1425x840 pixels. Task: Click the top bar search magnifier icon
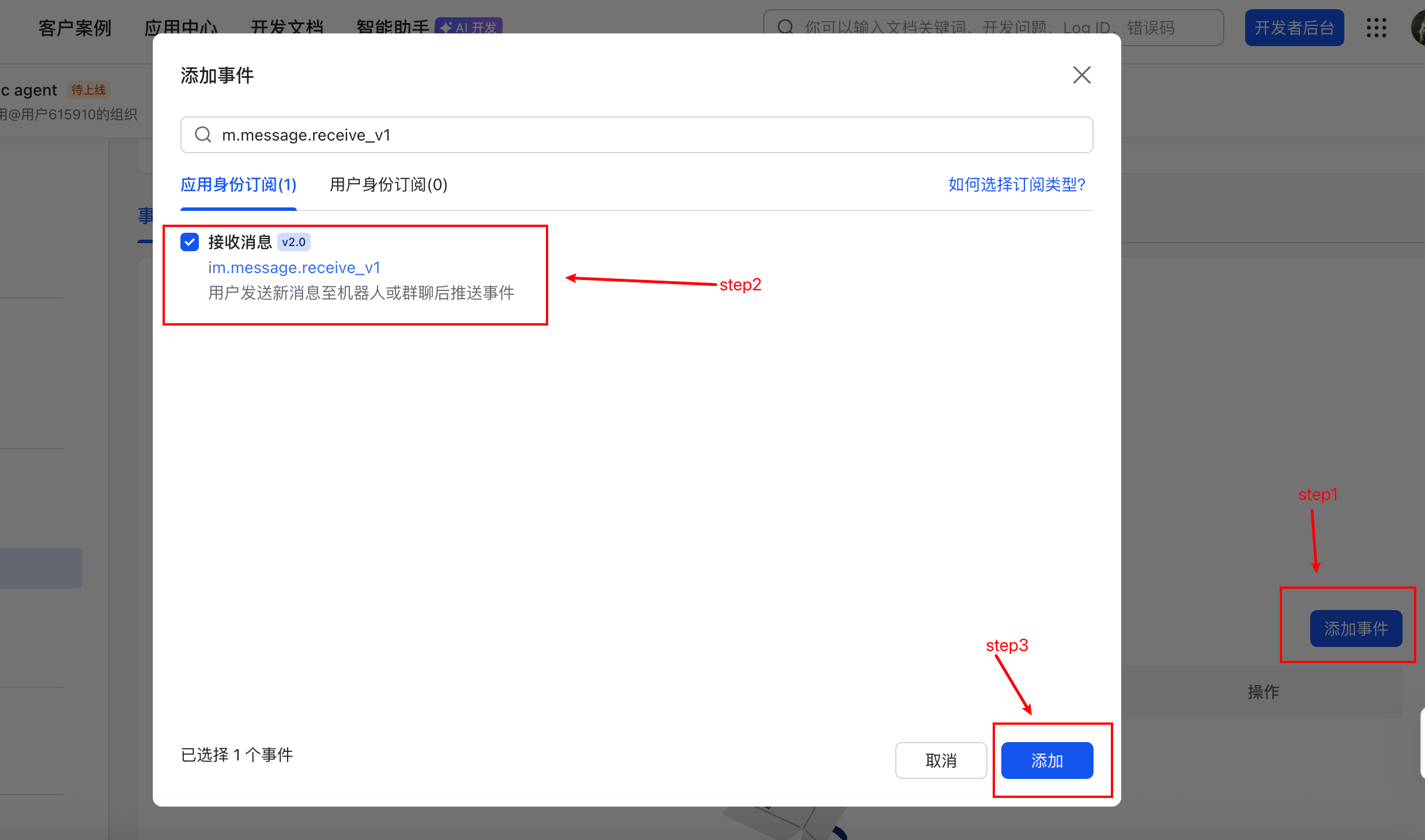(x=785, y=27)
